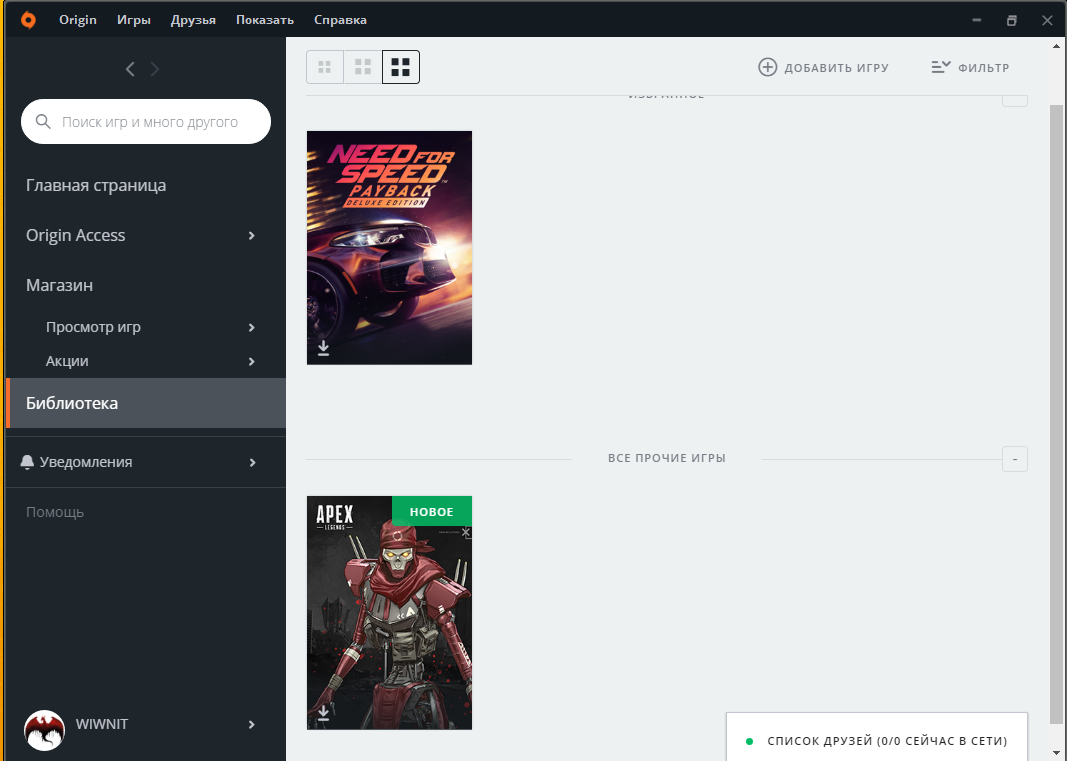Switch to medium tile view
This screenshot has width=1067, height=761.
[x=363, y=67]
